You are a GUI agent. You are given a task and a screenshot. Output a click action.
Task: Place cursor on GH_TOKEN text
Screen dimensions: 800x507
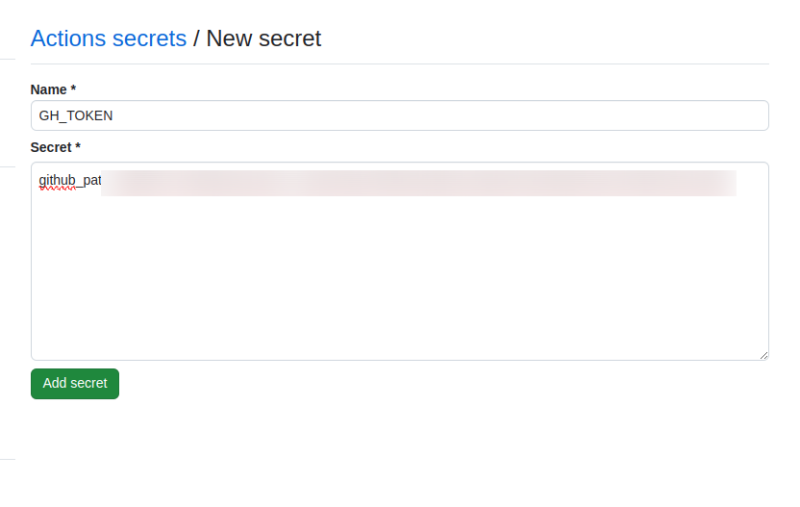[x=76, y=116]
